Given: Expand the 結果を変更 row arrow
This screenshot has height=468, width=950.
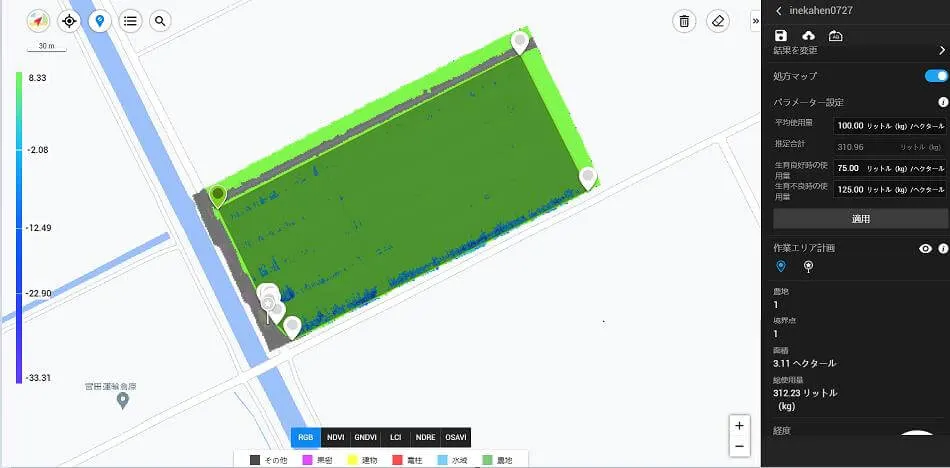Looking at the screenshot, I should click(942, 50).
